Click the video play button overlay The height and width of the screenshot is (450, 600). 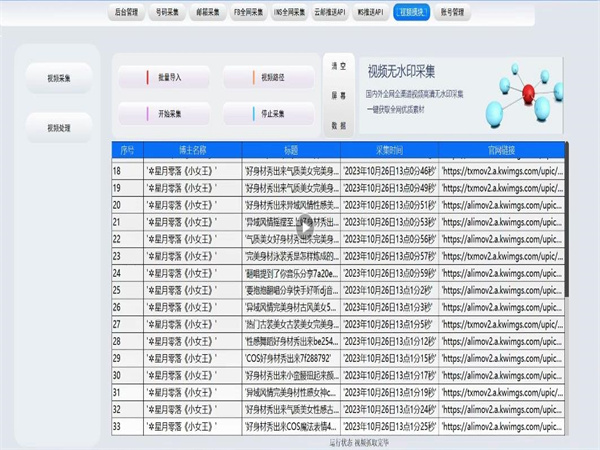tap(304, 229)
